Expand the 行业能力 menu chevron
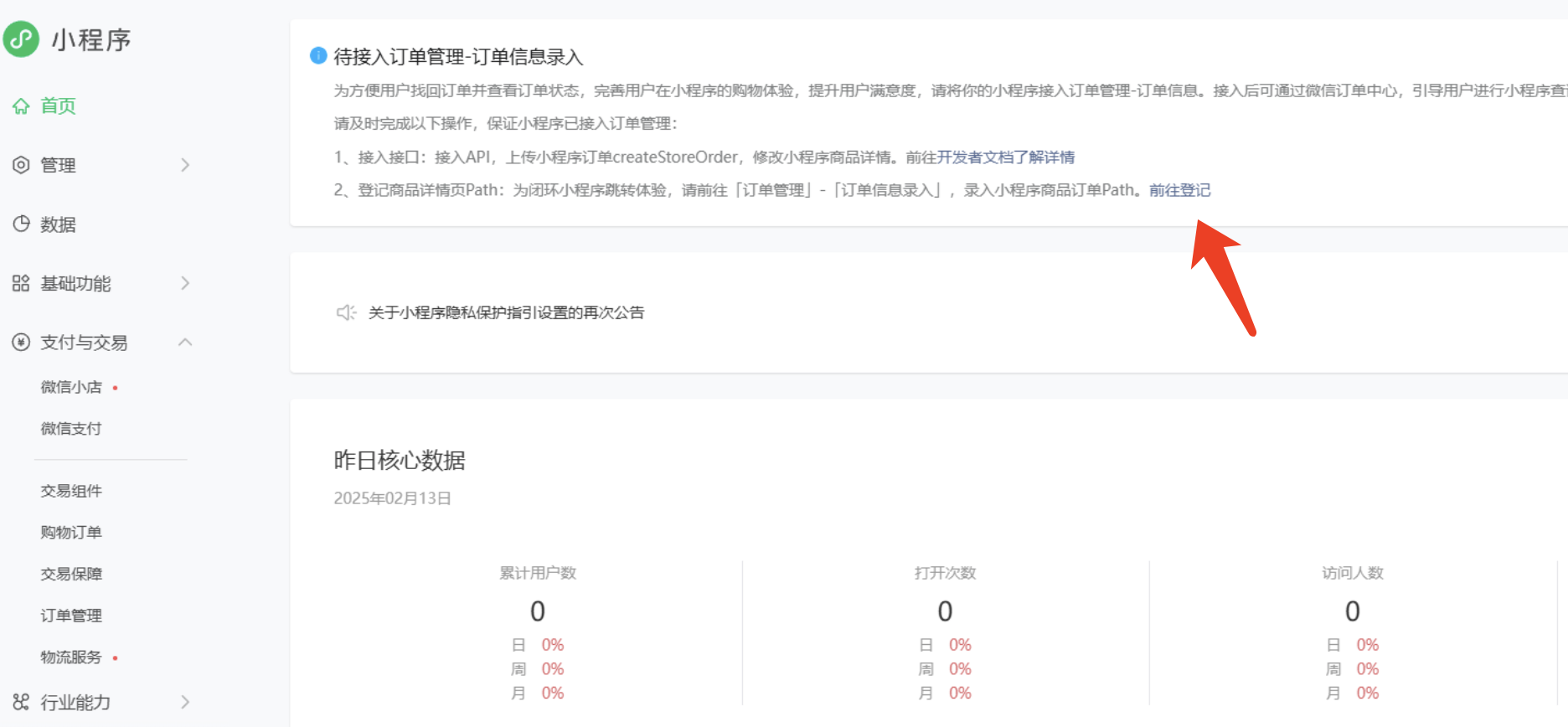The image size is (1568, 727). point(185,702)
